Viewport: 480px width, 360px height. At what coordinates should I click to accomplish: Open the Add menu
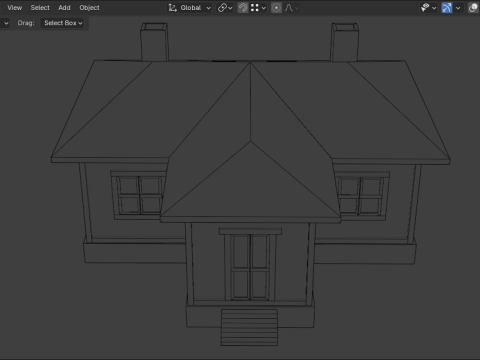64,8
